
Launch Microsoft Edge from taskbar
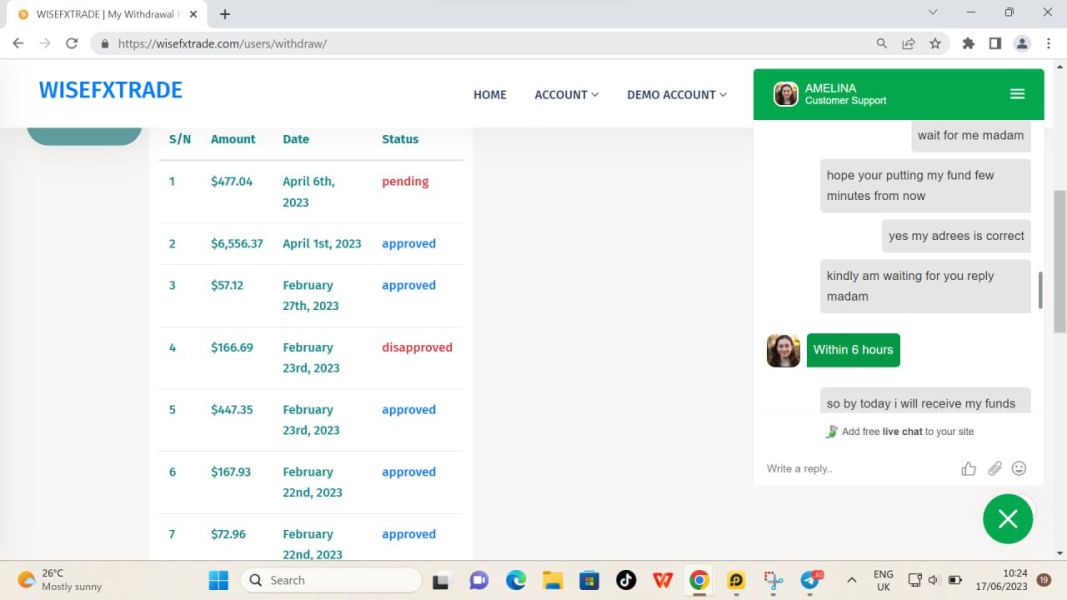[x=516, y=580]
